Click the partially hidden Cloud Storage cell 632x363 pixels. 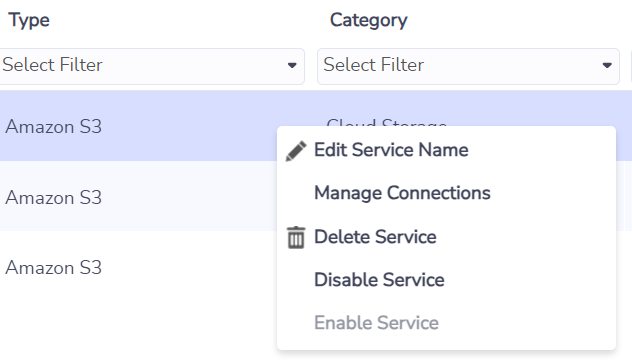coord(386,122)
